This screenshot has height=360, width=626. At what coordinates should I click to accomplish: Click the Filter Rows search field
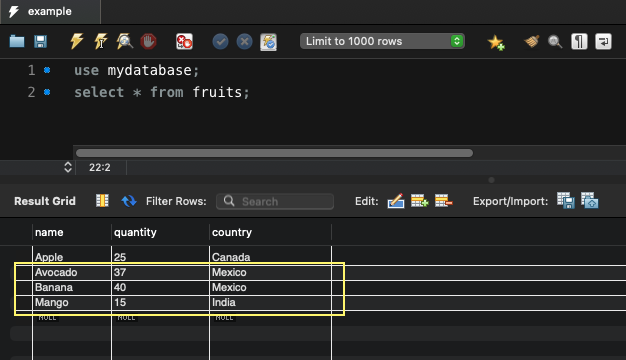(275, 201)
